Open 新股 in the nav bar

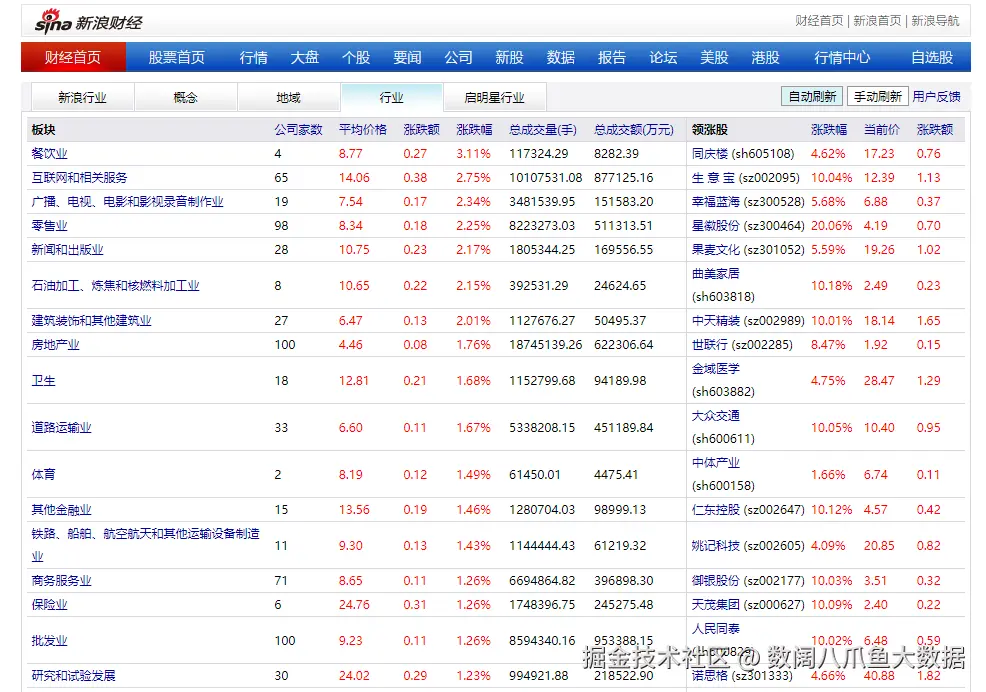click(x=509, y=57)
